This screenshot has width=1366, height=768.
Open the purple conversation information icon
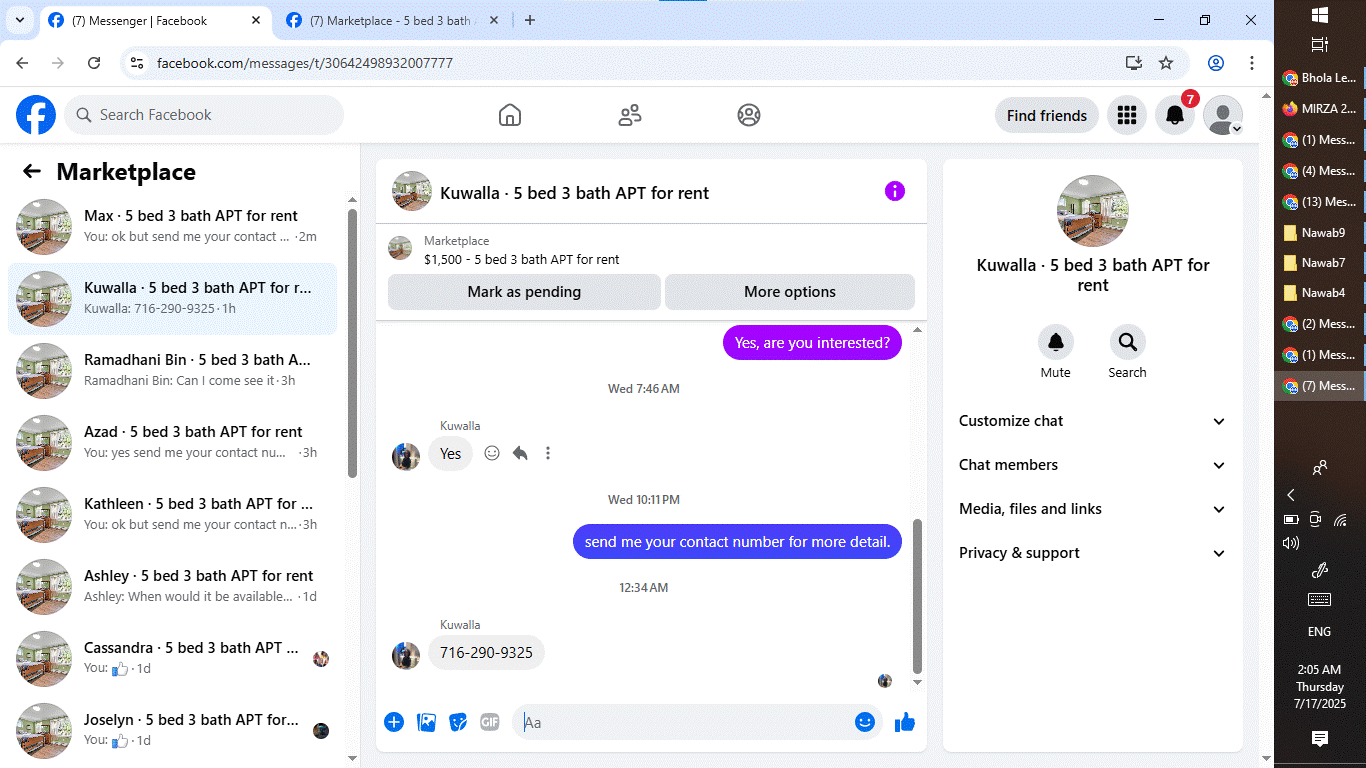(x=895, y=191)
